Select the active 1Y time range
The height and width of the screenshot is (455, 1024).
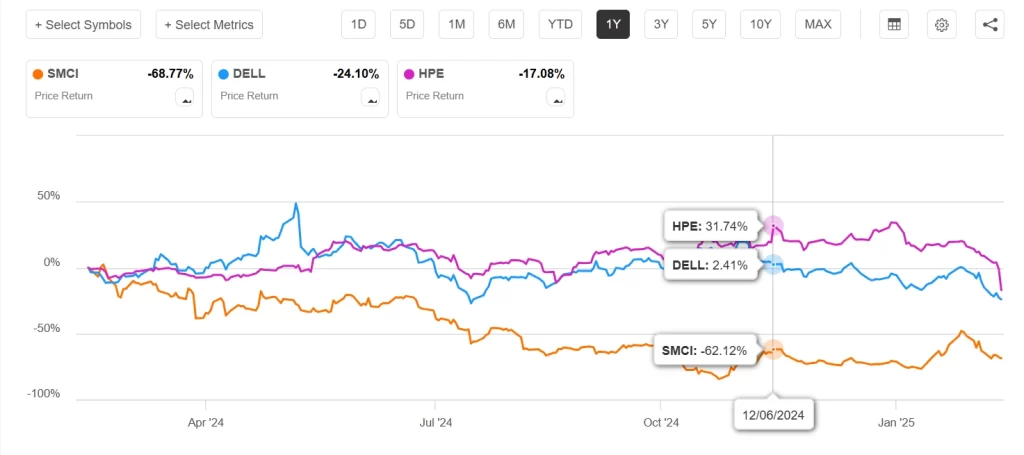tap(613, 25)
